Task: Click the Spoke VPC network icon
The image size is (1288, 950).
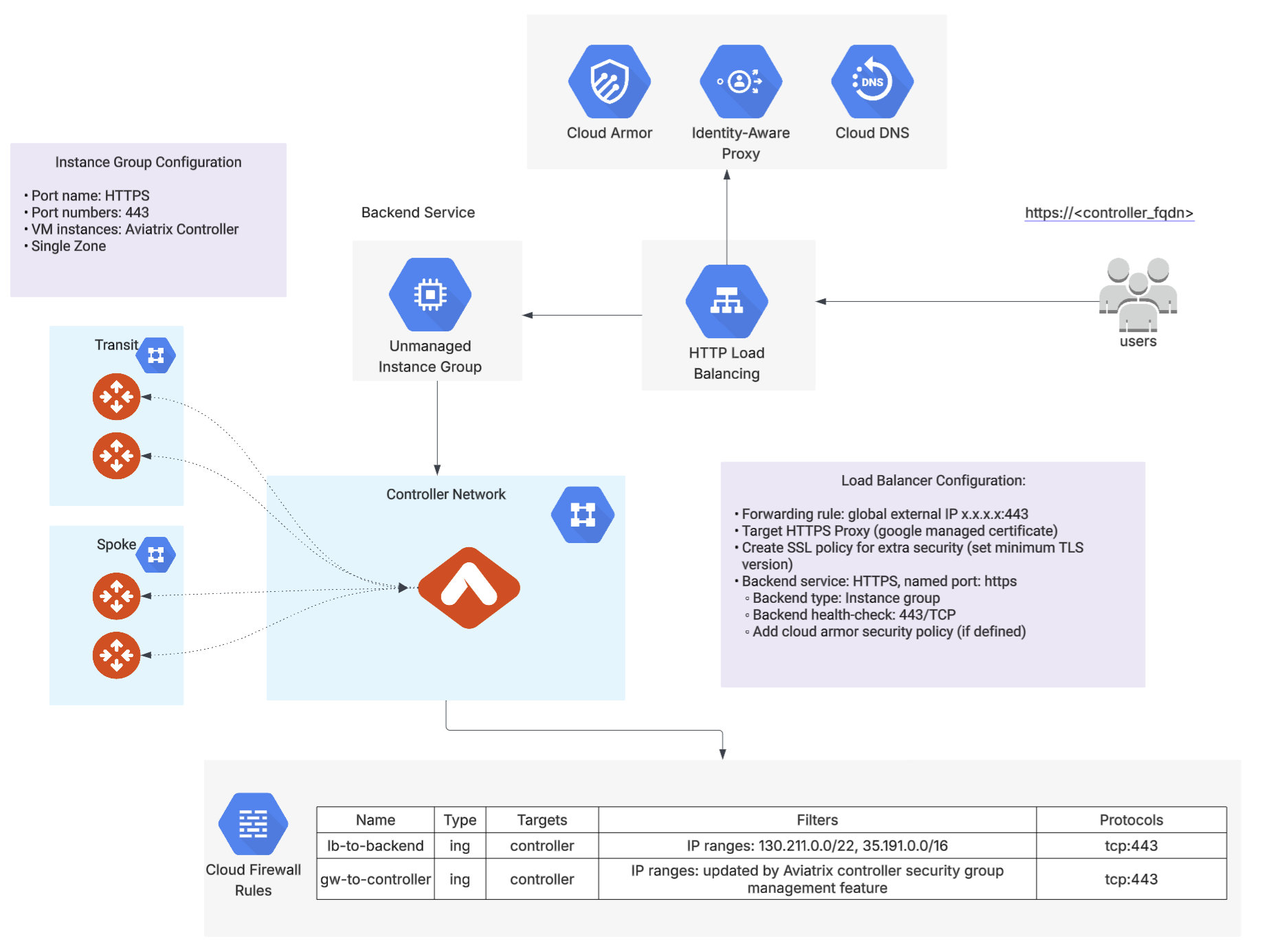Action: pyautogui.click(x=156, y=555)
